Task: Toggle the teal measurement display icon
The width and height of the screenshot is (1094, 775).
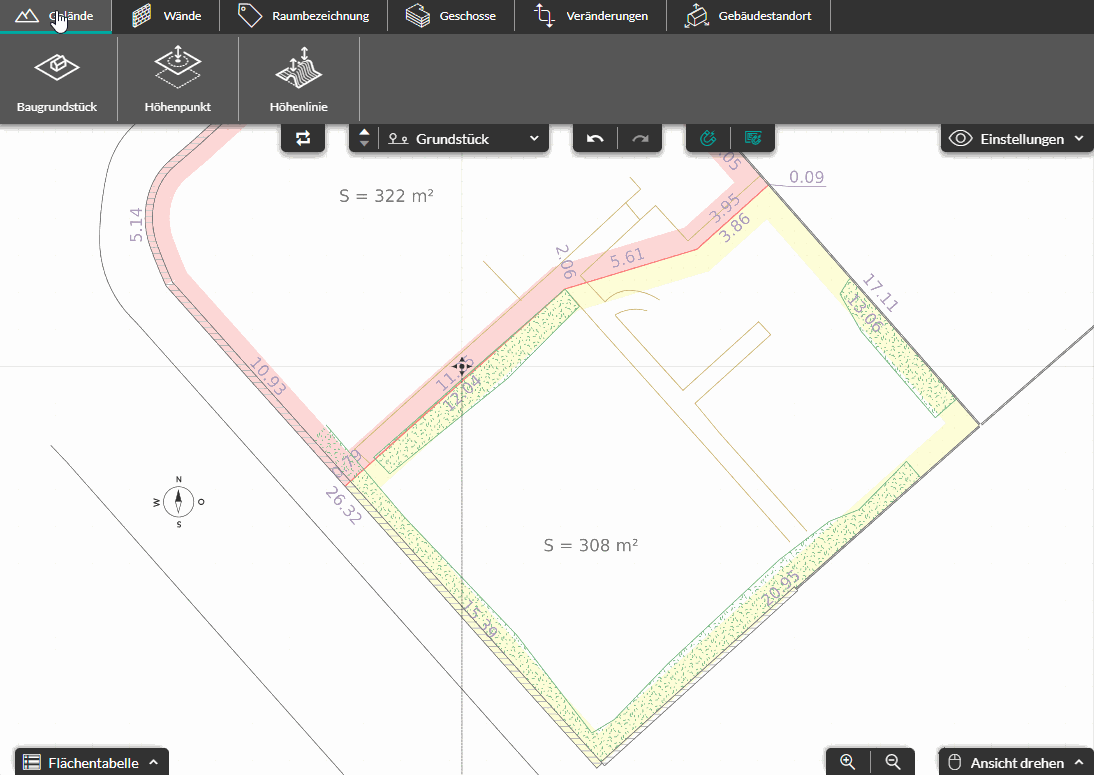Action: [753, 138]
